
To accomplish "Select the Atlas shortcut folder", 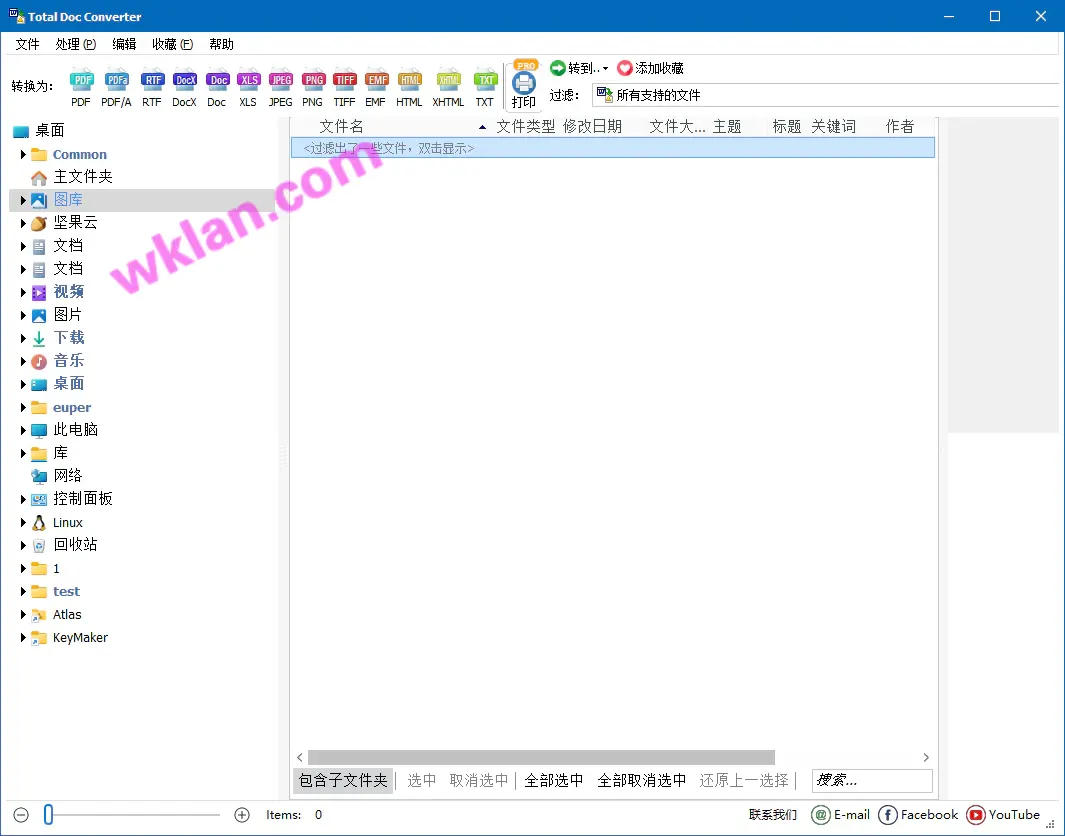I will pyautogui.click(x=67, y=615).
